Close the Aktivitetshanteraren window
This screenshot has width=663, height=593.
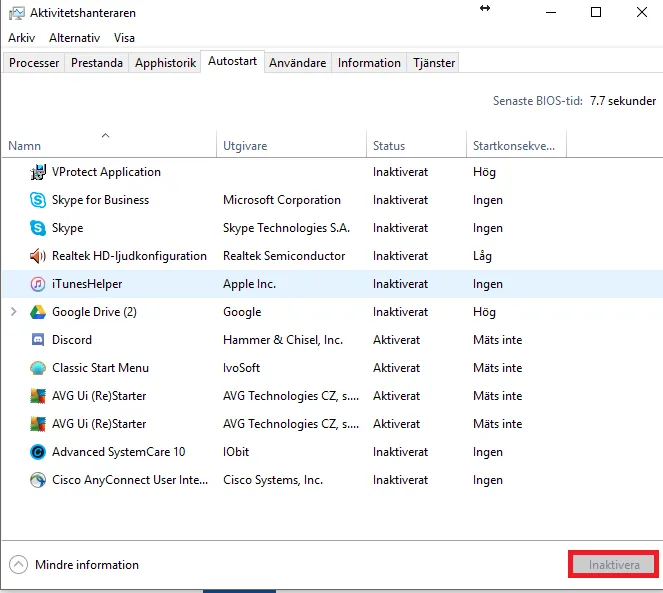(641, 12)
